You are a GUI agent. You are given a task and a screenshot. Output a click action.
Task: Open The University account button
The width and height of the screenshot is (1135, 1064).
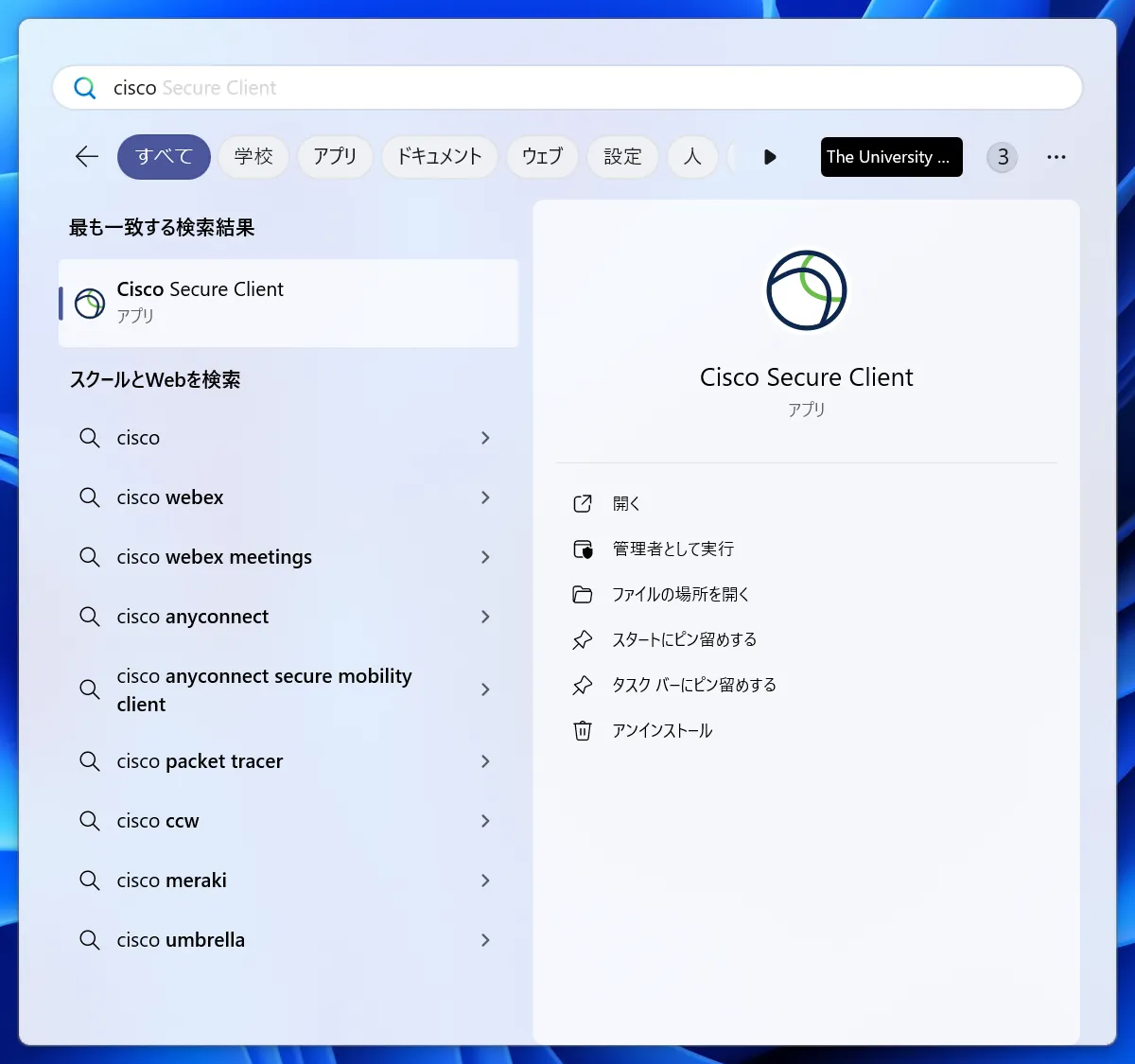coord(891,157)
